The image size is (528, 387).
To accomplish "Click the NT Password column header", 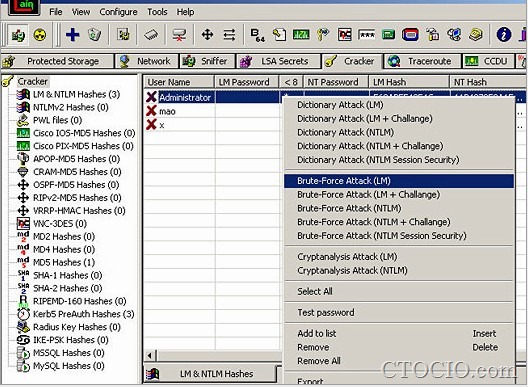I will coord(336,82).
